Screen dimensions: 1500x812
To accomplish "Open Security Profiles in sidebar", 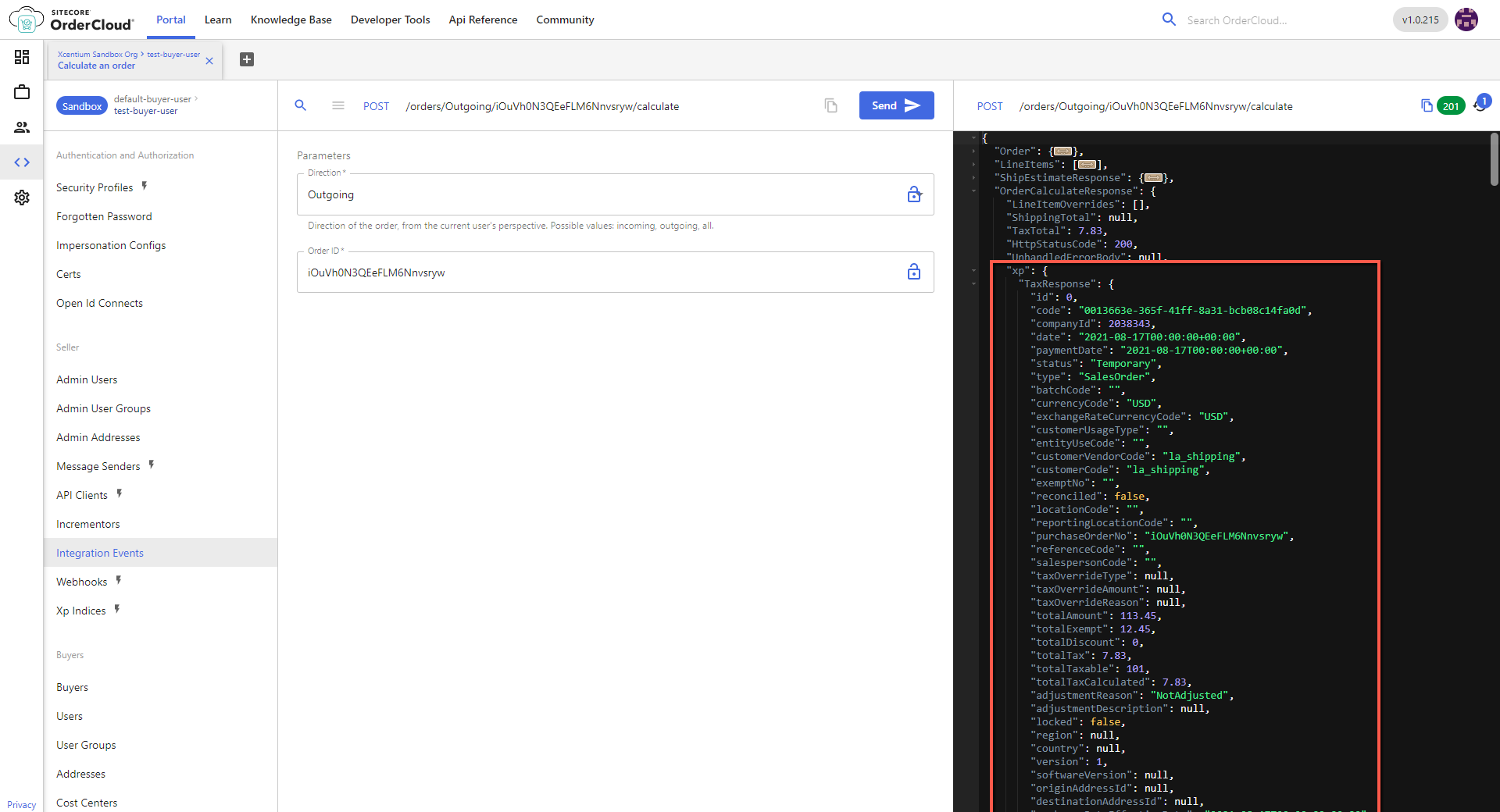I will [x=95, y=187].
